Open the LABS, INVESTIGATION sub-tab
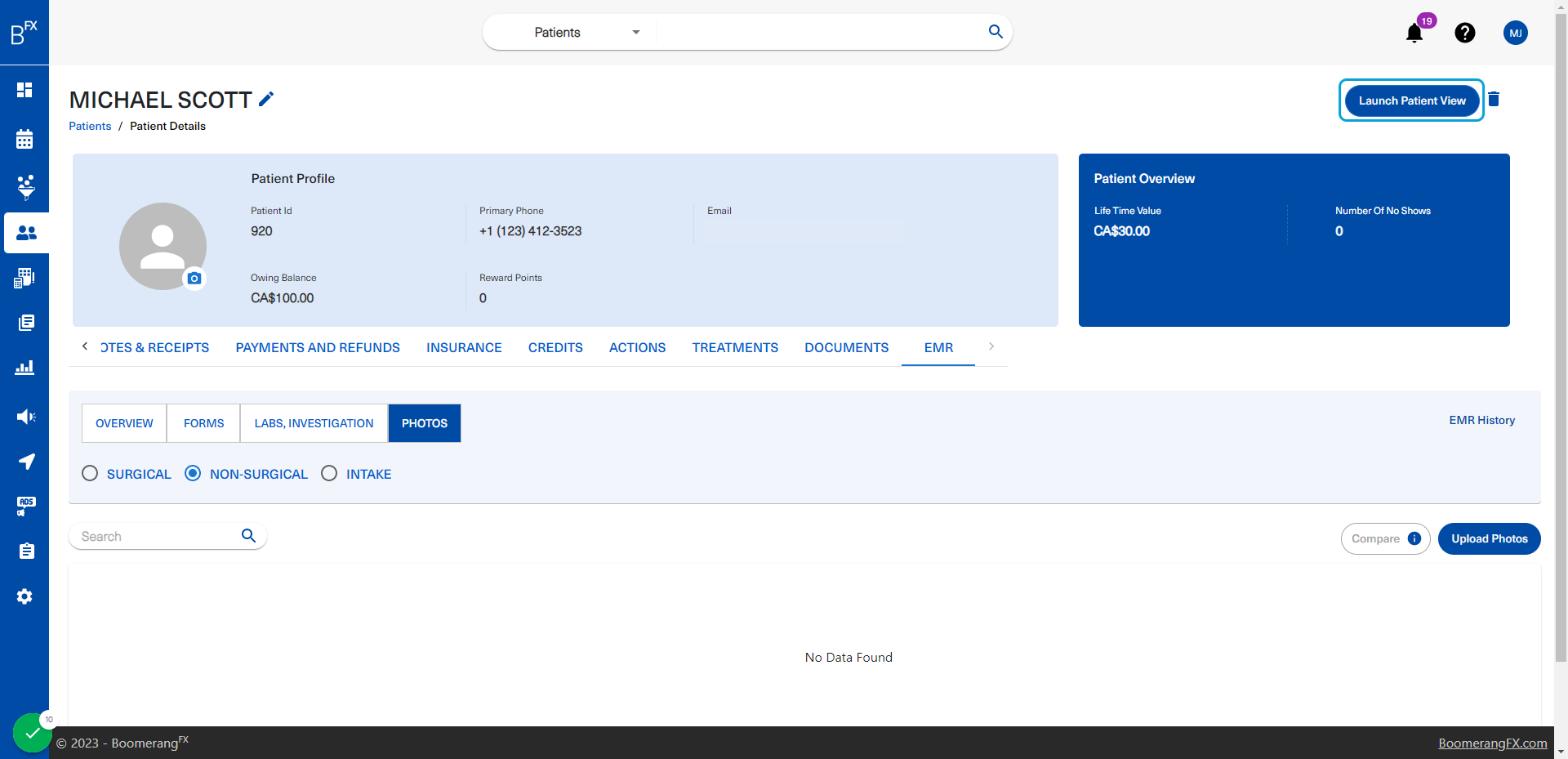The width and height of the screenshot is (1568, 759). click(314, 423)
